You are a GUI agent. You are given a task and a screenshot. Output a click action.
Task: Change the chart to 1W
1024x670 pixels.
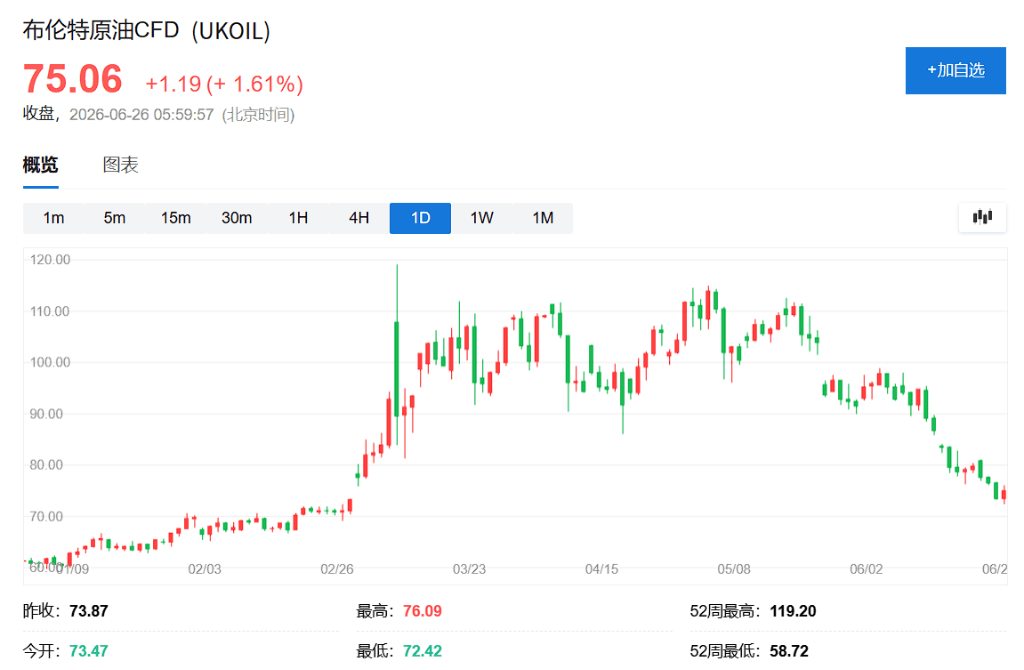click(x=481, y=218)
